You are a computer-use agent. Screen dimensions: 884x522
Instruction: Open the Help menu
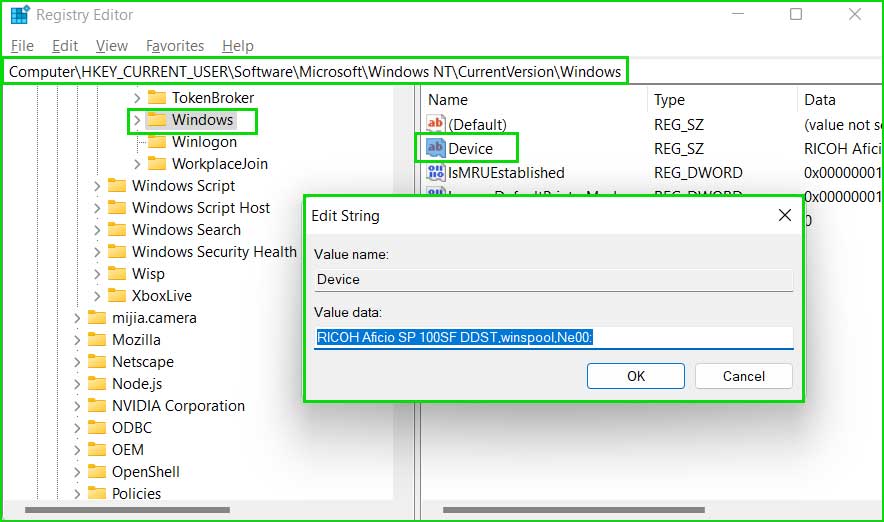pyautogui.click(x=237, y=46)
